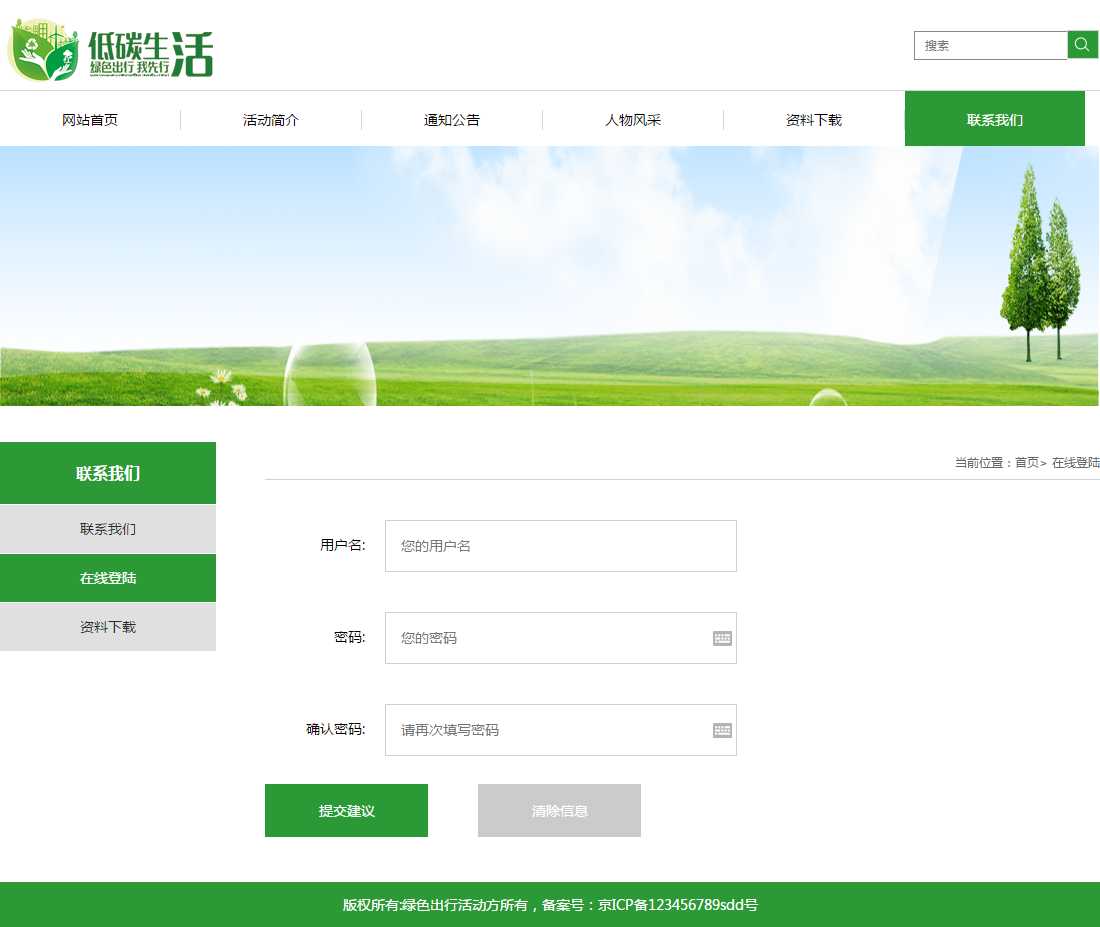Click 首页 link in breadcrumb
The width and height of the screenshot is (1100, 927).
click(x=1026, y=463)
